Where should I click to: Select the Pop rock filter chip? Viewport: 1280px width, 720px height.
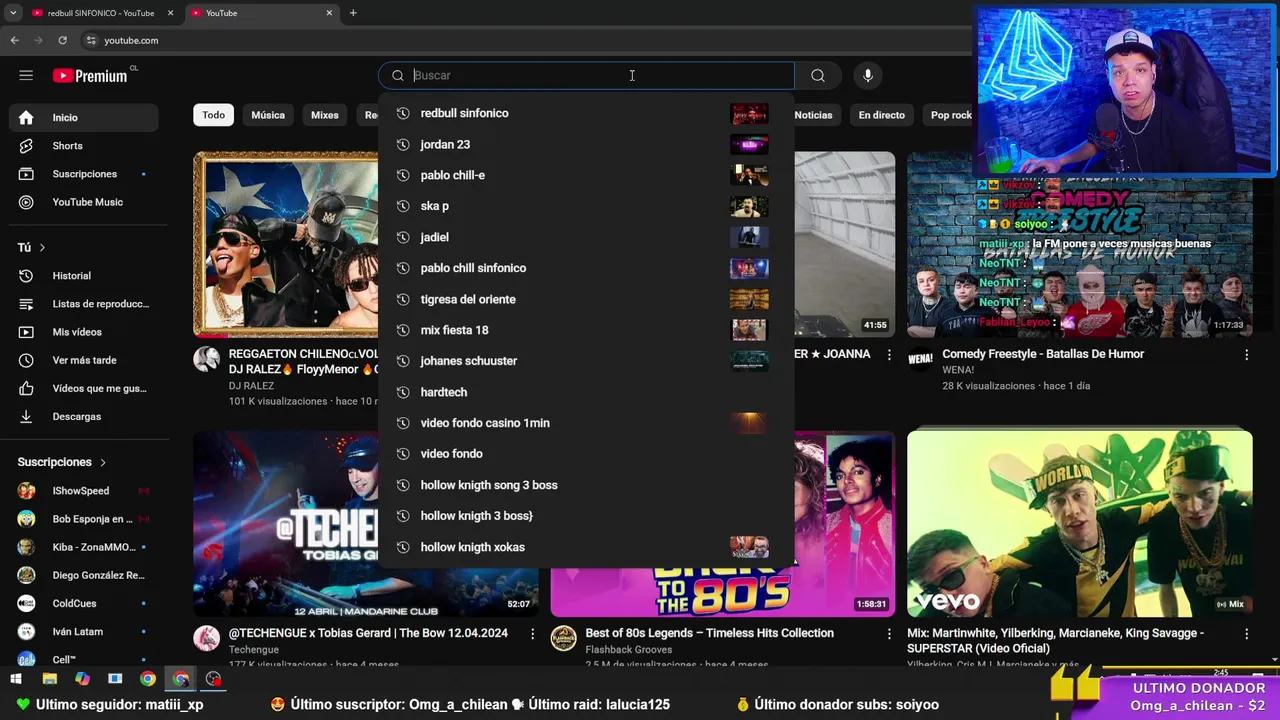pos(951,115)
